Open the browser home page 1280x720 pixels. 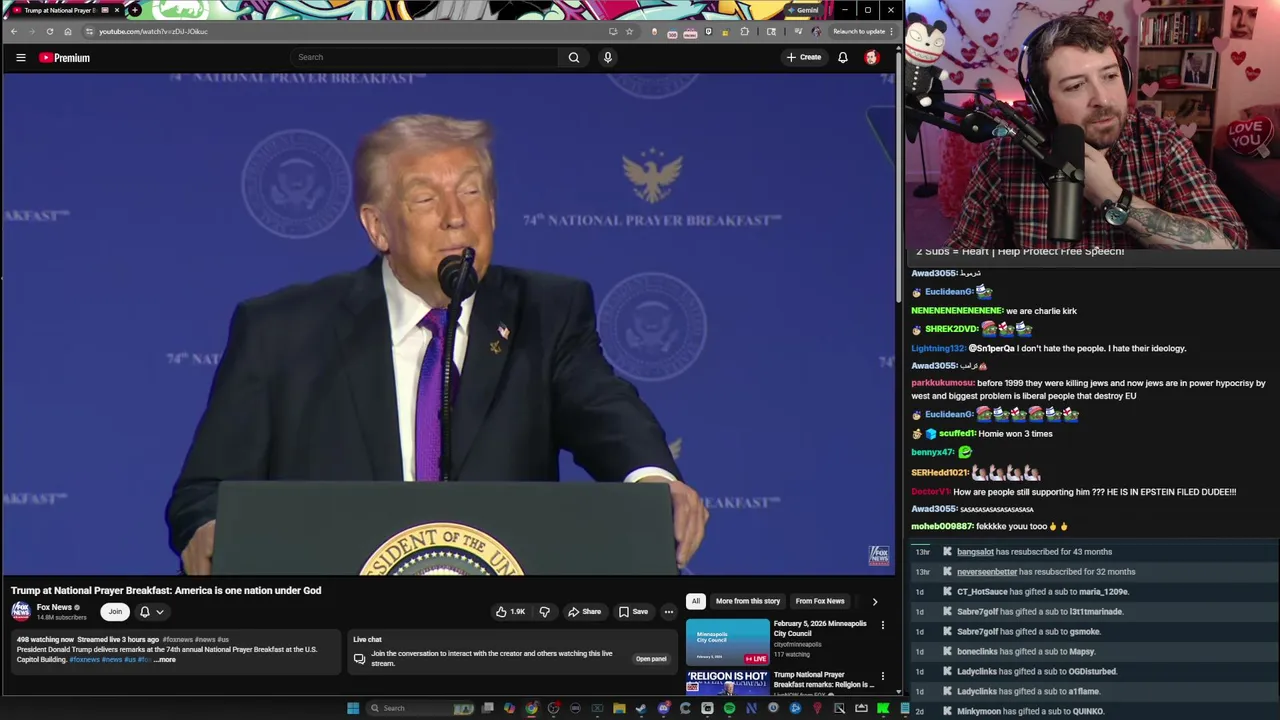click(67, 31)
